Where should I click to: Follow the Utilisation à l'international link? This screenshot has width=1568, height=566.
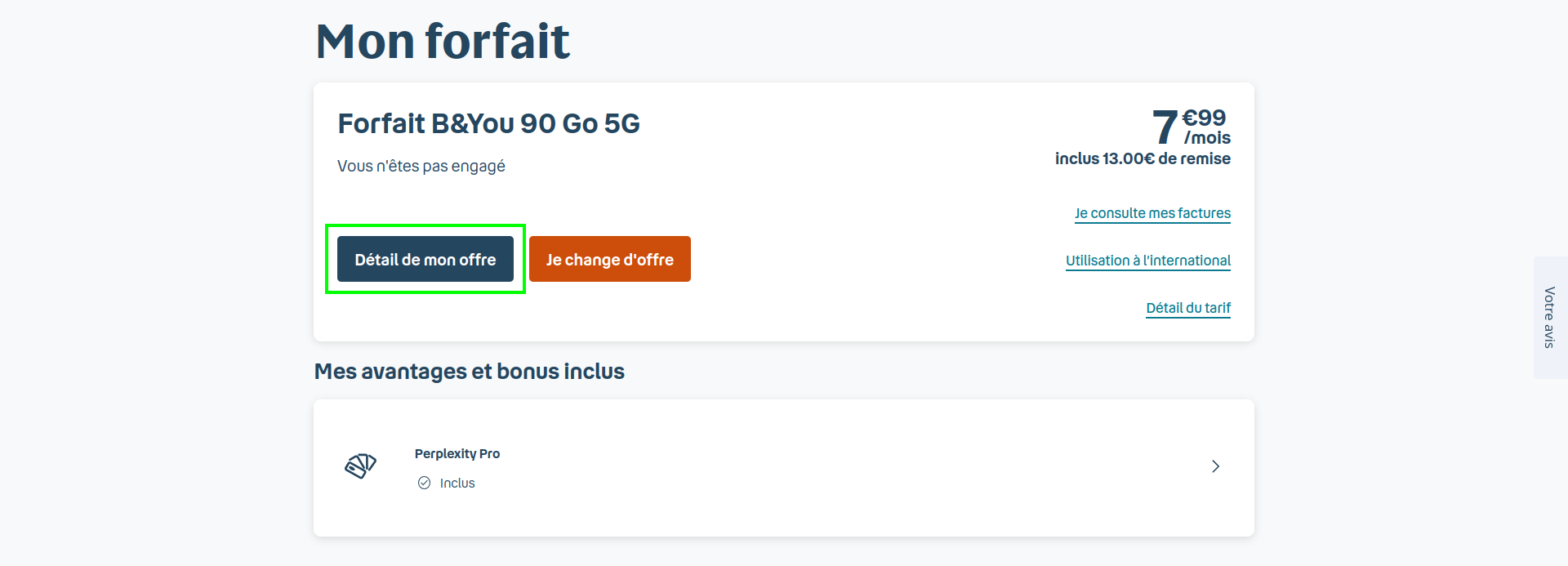click(x=1147, y=261)
